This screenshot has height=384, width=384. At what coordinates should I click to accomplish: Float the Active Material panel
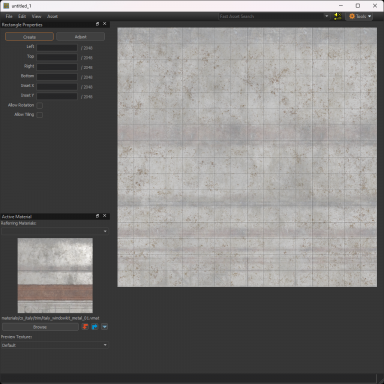point(97,216)
